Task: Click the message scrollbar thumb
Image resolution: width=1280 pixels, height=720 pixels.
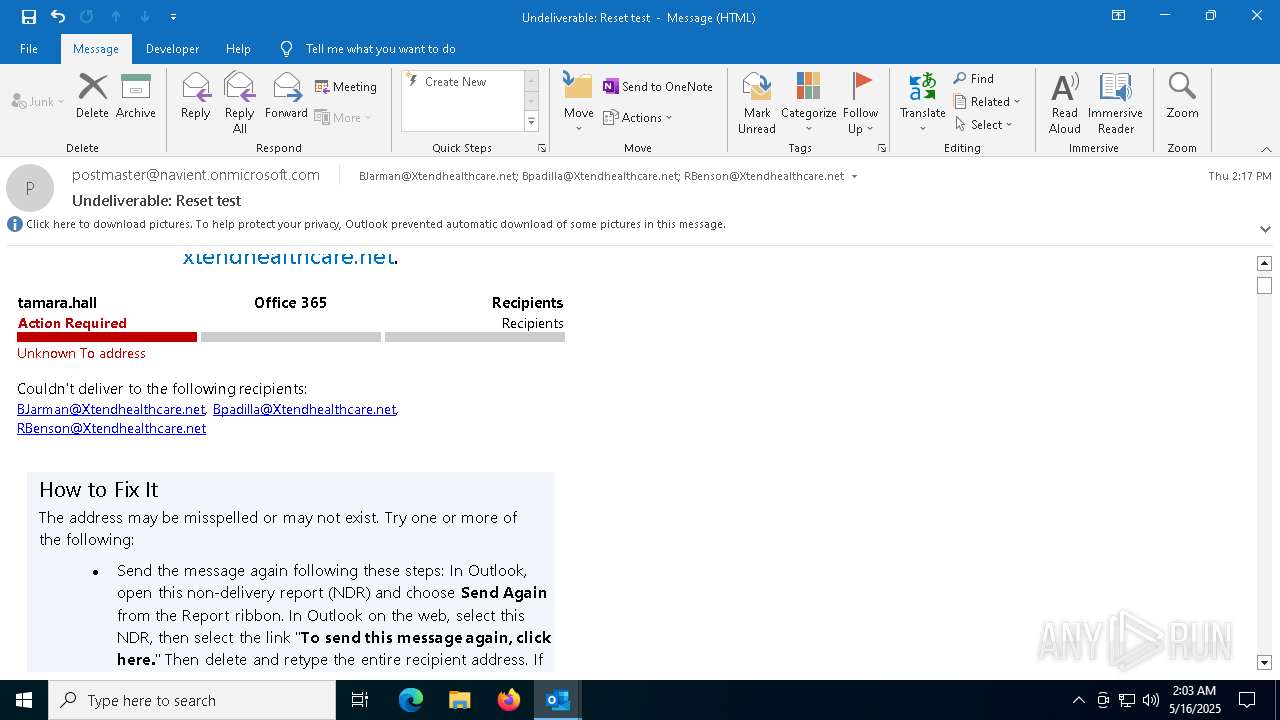Action: point(1264,286)
